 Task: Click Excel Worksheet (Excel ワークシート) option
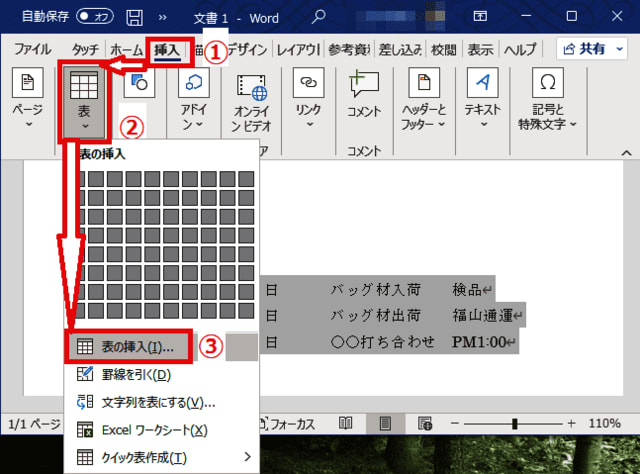[143, 430]
